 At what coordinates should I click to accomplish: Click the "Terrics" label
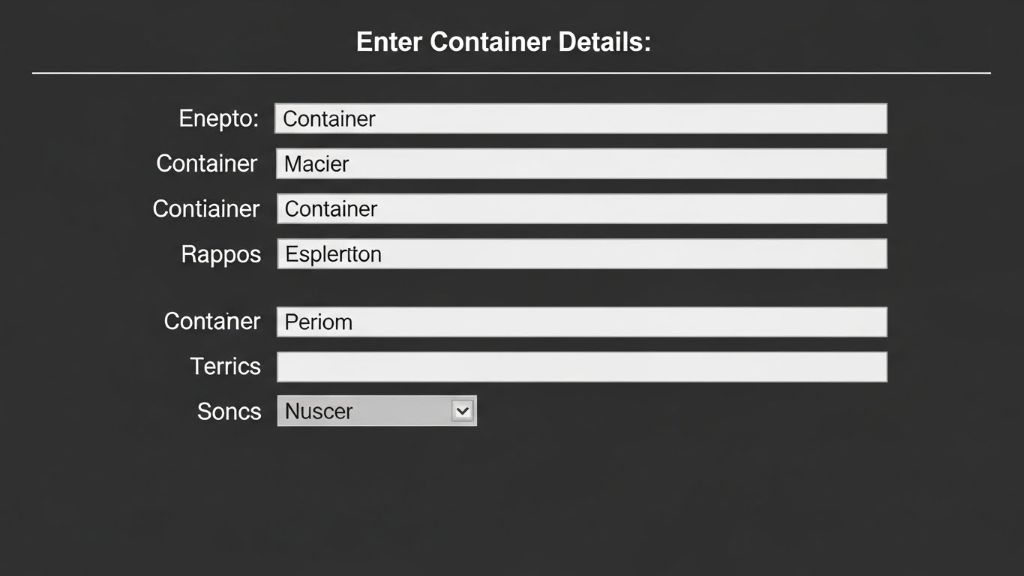point(225,367)
